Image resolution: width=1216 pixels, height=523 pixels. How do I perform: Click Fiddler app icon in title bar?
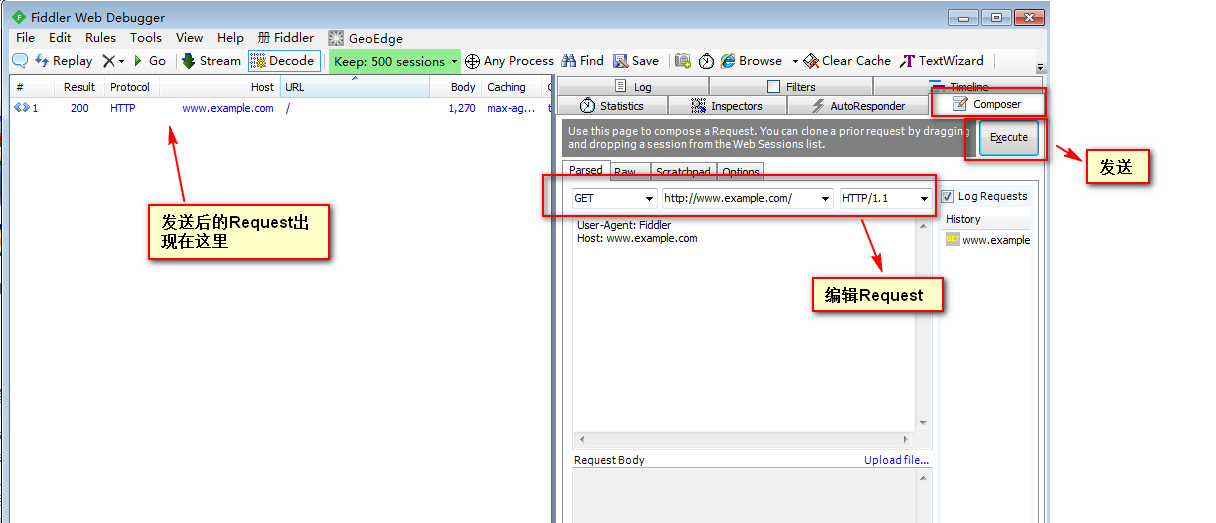[19, 17]
